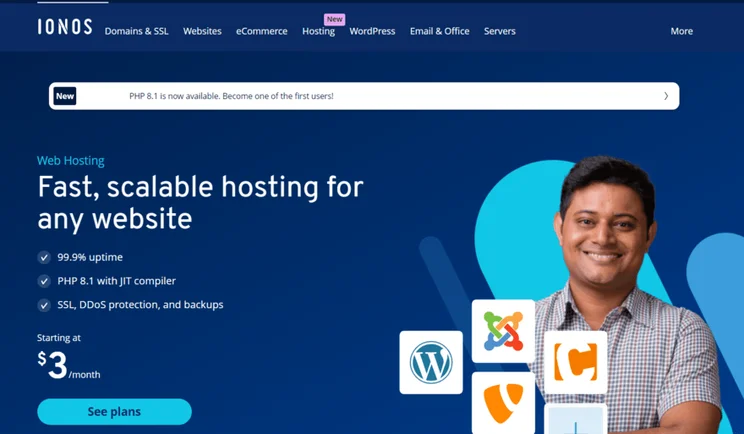Viewport: 744px width, 434px height.
Task: Click the IONOS logo
Action: (x=65, y=27)
